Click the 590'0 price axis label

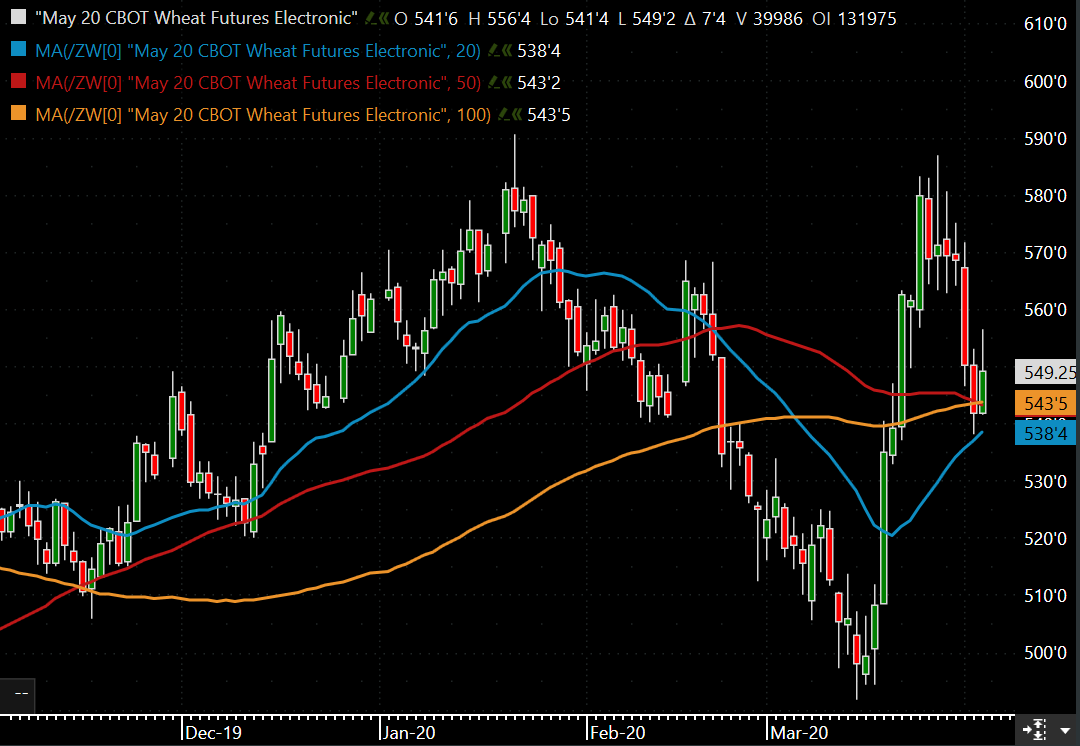pyautogui.click(x=1046, y=138)
